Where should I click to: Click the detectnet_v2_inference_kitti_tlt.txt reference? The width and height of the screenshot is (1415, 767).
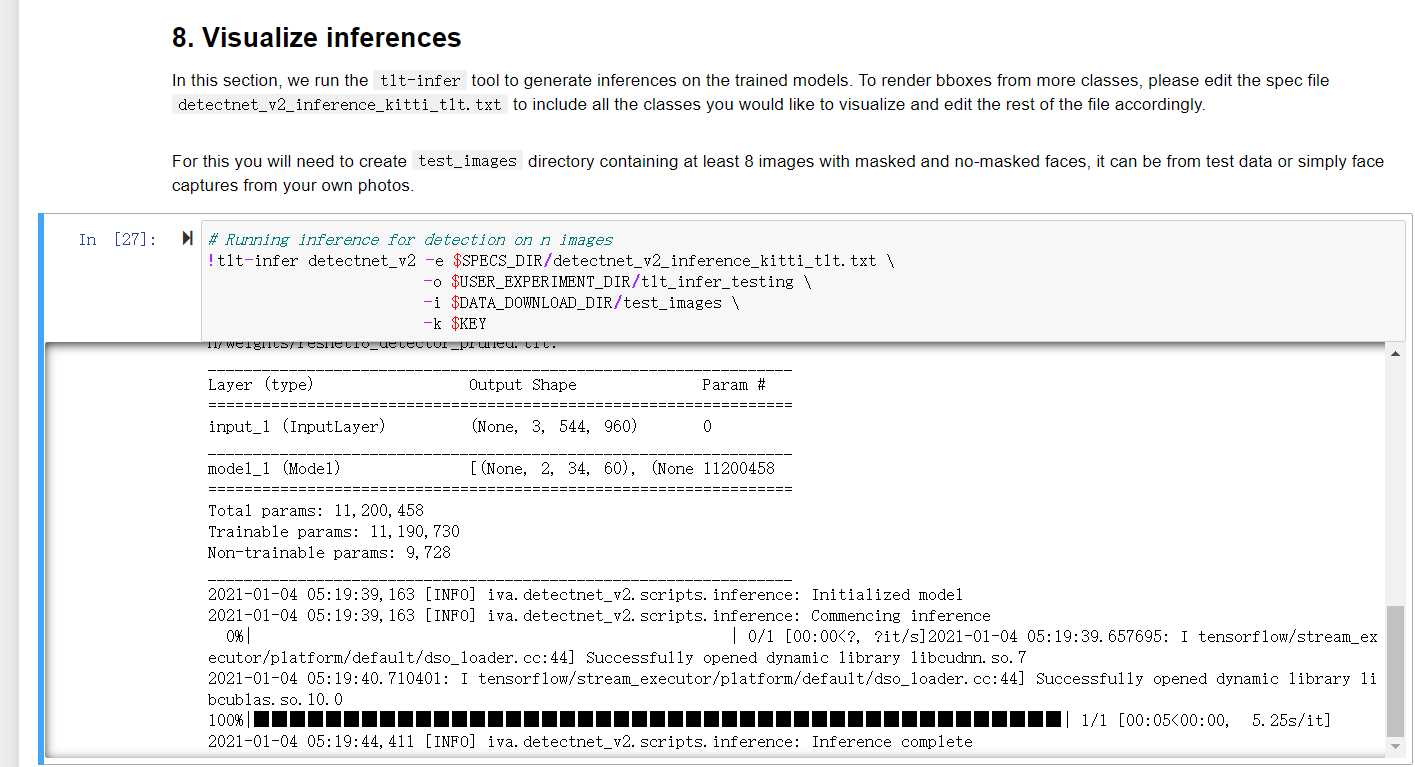341,104
